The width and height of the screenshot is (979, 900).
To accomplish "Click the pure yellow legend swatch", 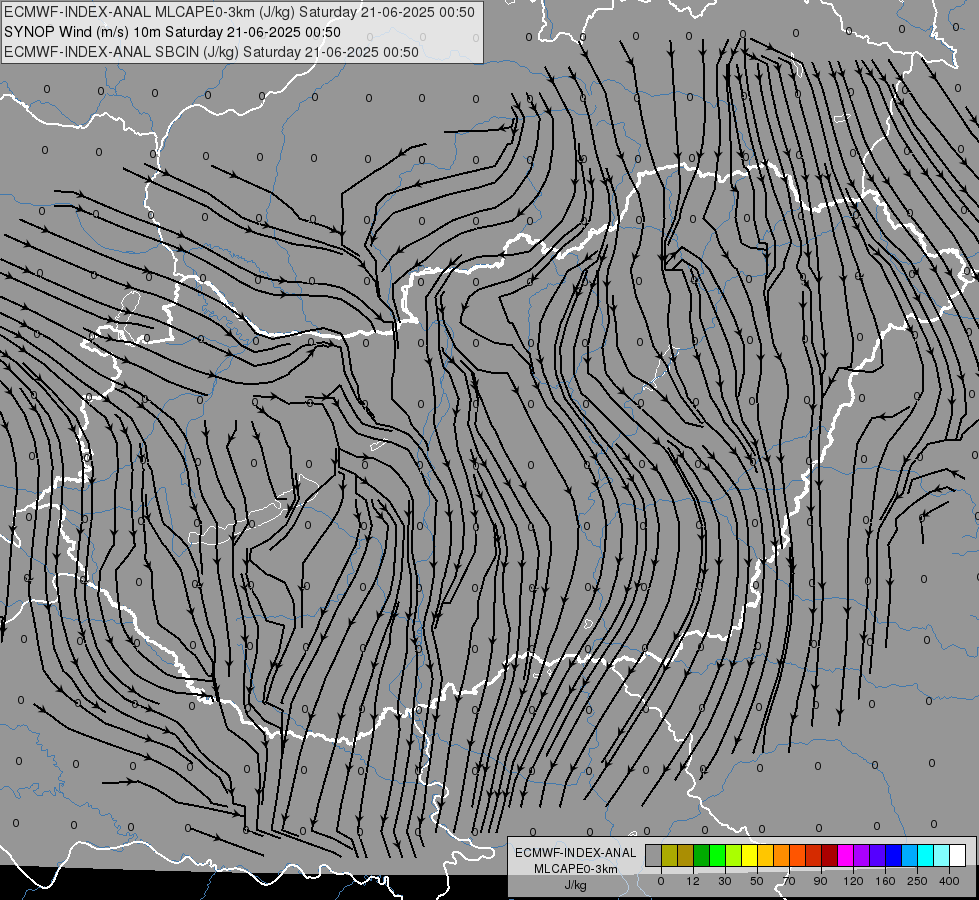I will (749, 855).
